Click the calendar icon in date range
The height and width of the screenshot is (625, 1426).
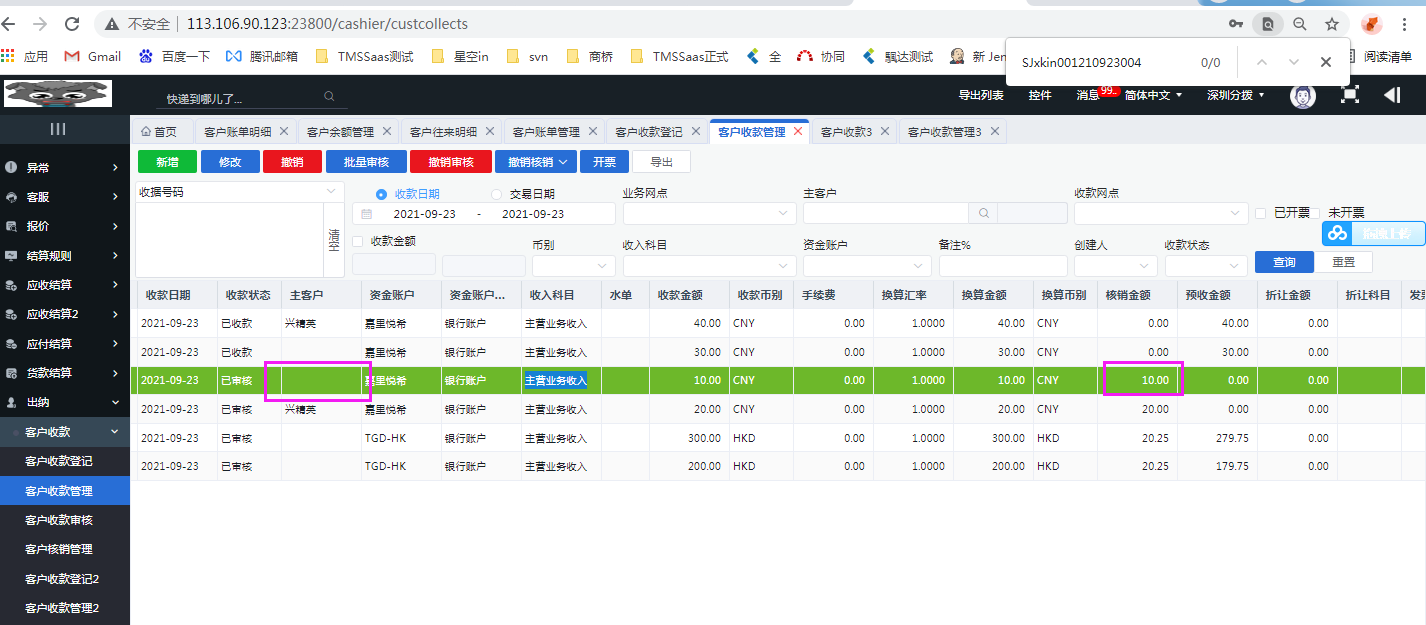tap(367, 214)
